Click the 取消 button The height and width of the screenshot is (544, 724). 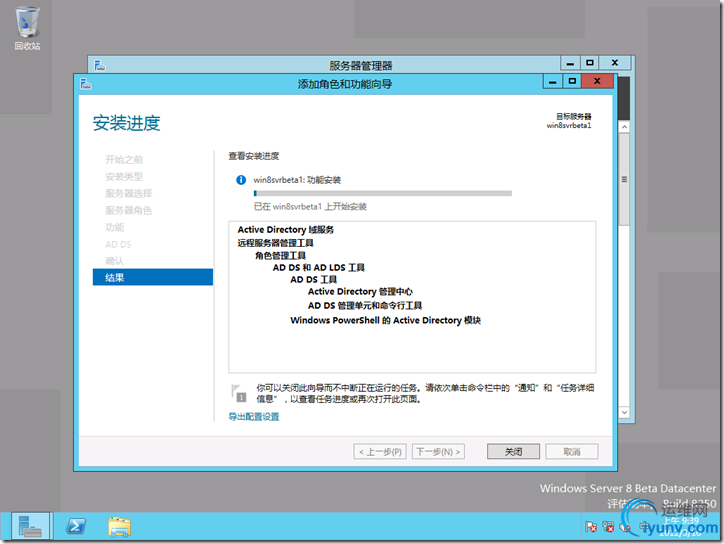coord(572,452)
